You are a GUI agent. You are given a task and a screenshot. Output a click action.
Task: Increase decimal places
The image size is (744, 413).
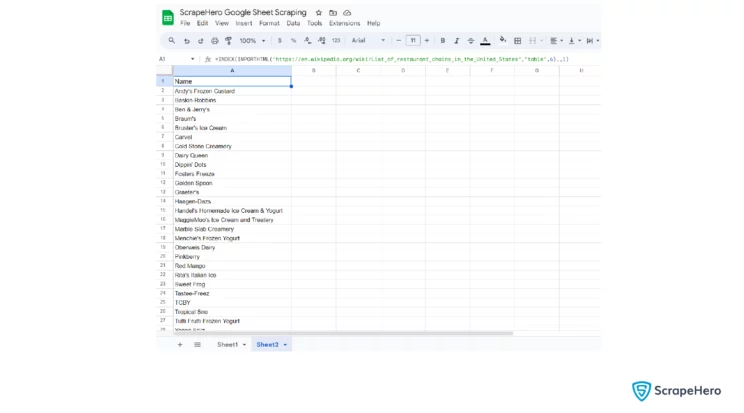coord(322,41)
